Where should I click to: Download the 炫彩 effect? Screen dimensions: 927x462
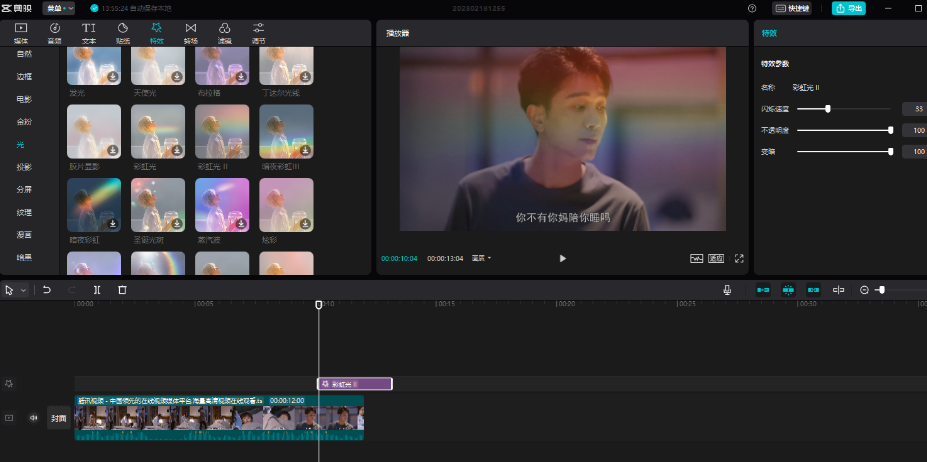[305, 224]
